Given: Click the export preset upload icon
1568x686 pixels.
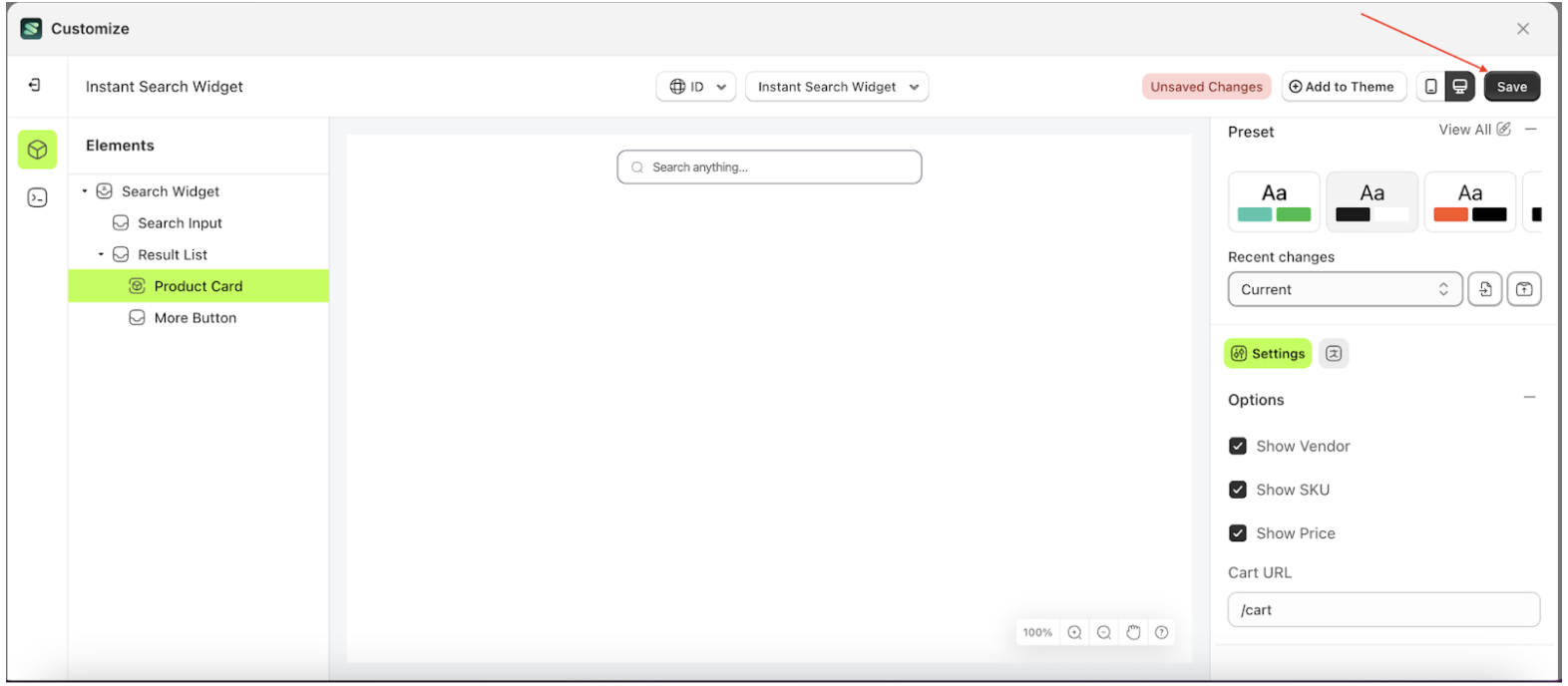Looking at the screenshot, I should [1524, 289].
